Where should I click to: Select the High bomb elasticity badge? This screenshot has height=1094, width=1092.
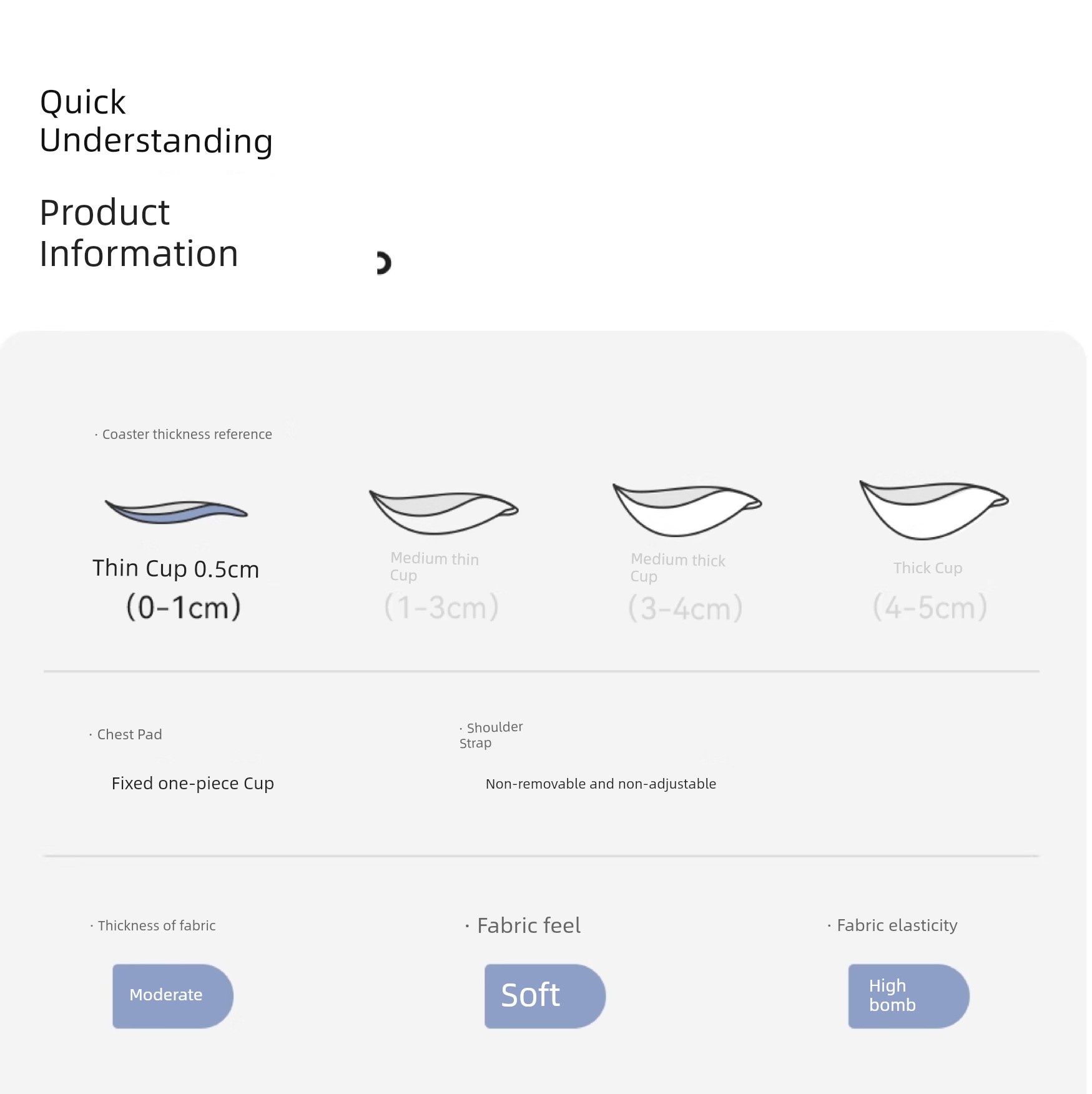tap(908, 995)
